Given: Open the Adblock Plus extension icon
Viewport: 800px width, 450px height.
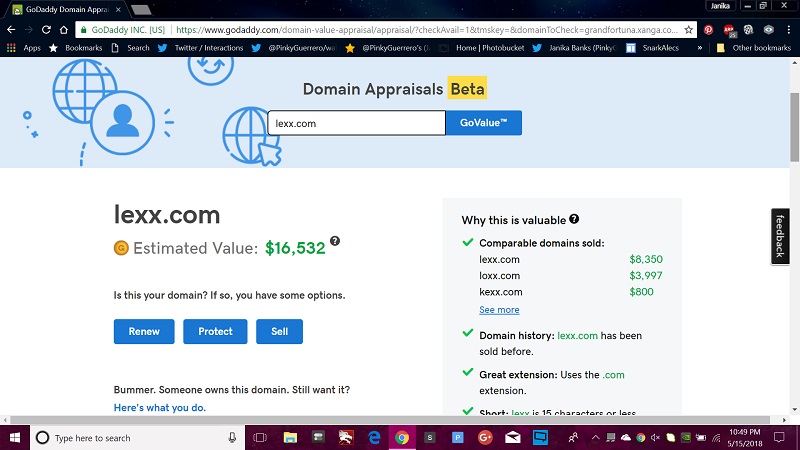Looking at the screenshot, I should click(729, 30).
